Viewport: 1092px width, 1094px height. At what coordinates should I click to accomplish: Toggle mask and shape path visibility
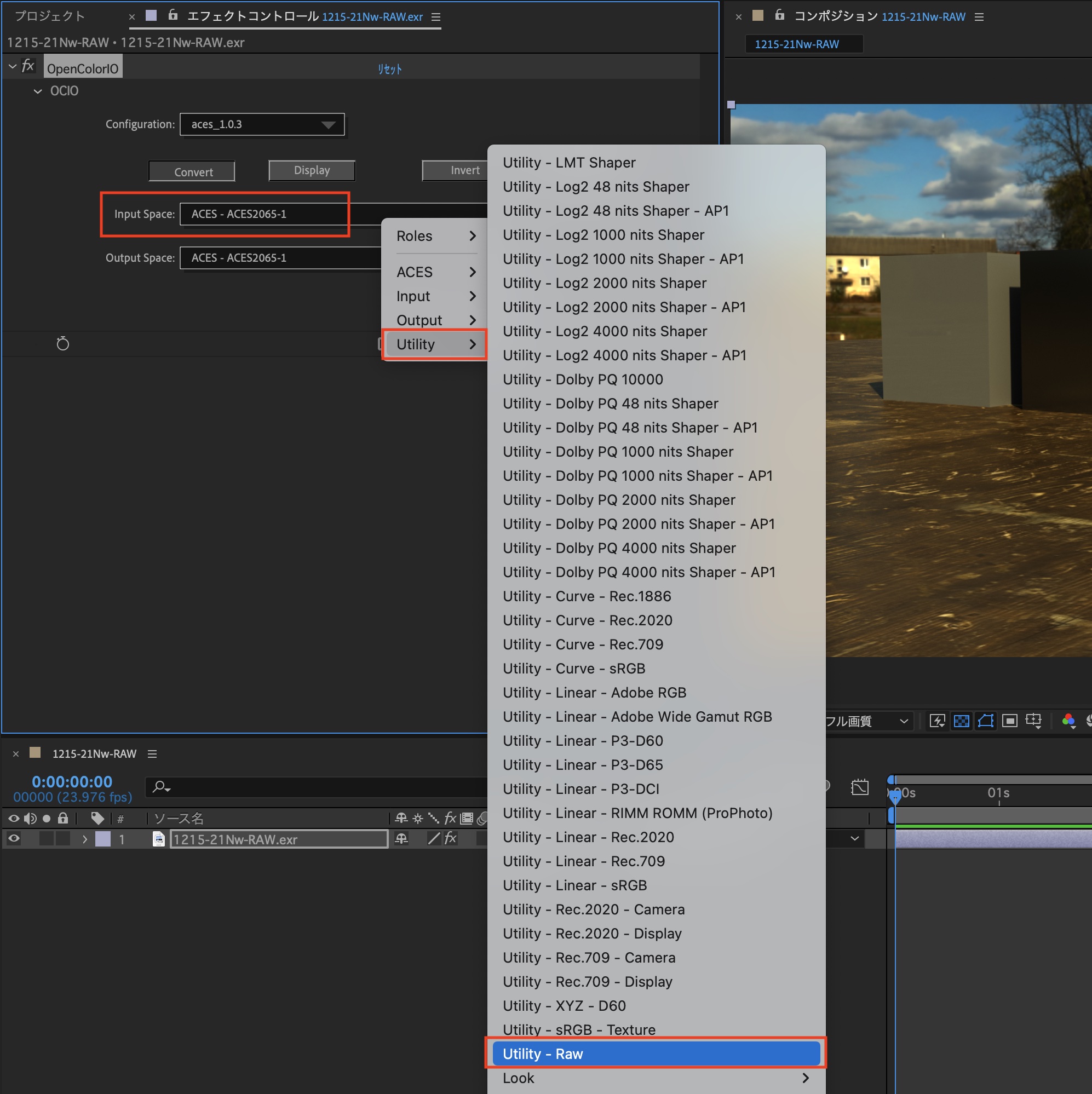click(986, 721)
